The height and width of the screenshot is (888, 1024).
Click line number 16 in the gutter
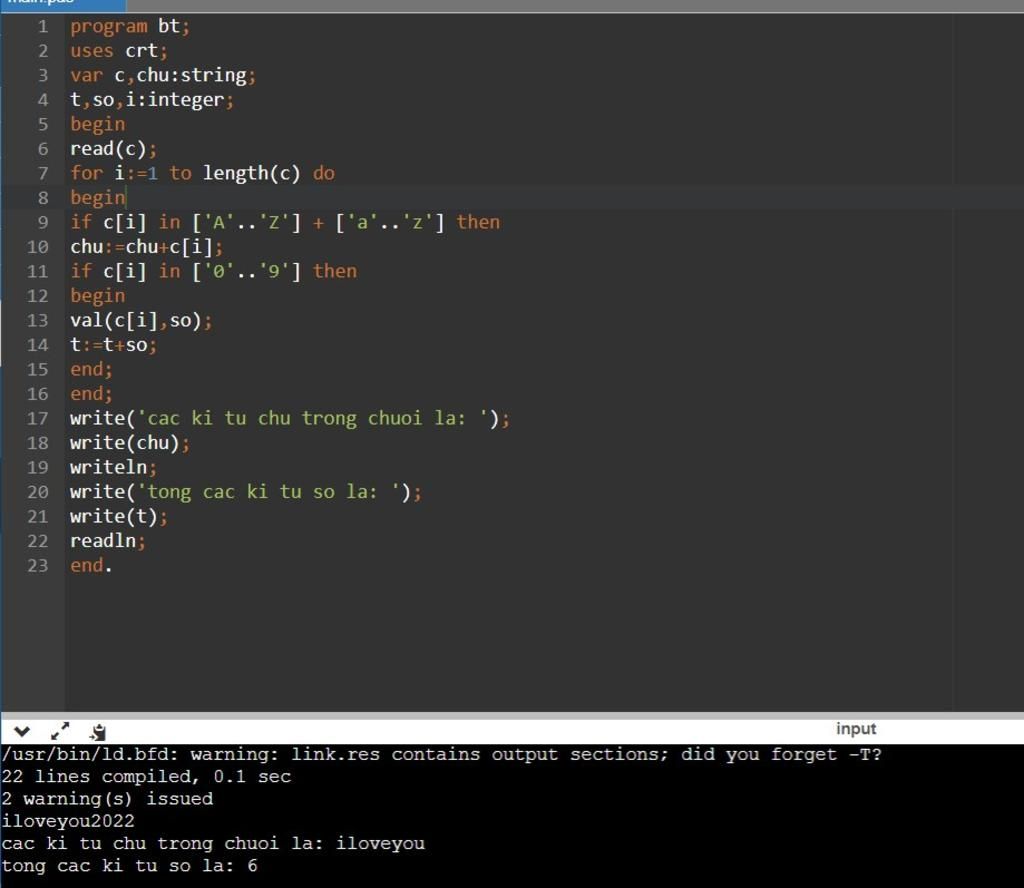37,394
